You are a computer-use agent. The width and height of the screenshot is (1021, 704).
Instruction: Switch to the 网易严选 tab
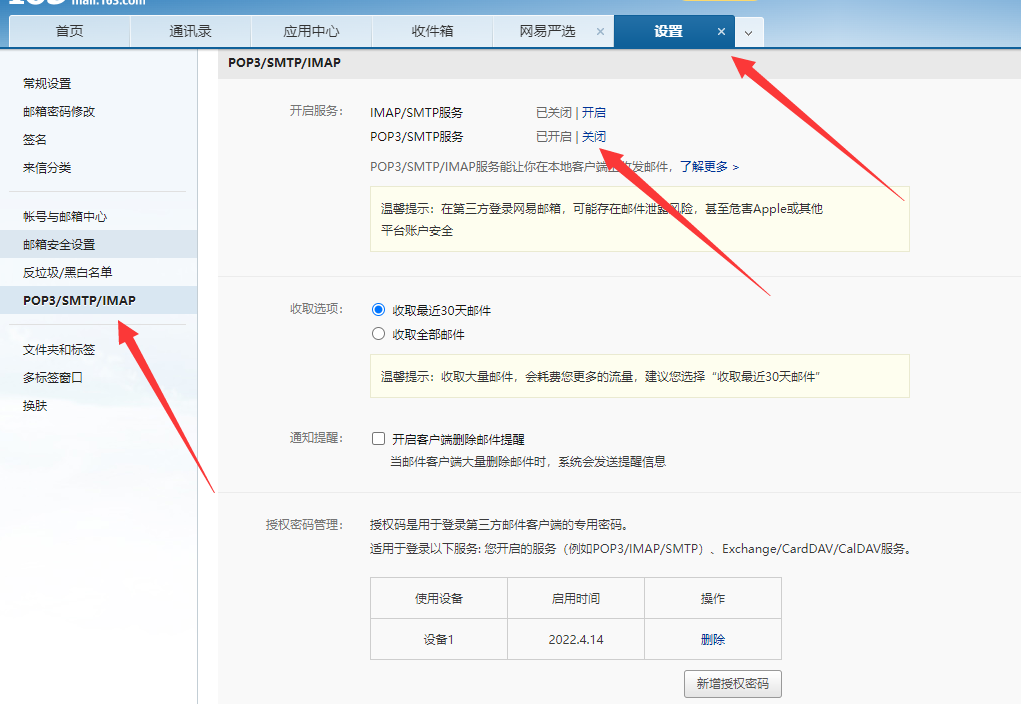pyautogui.click(x=548, y=31)
